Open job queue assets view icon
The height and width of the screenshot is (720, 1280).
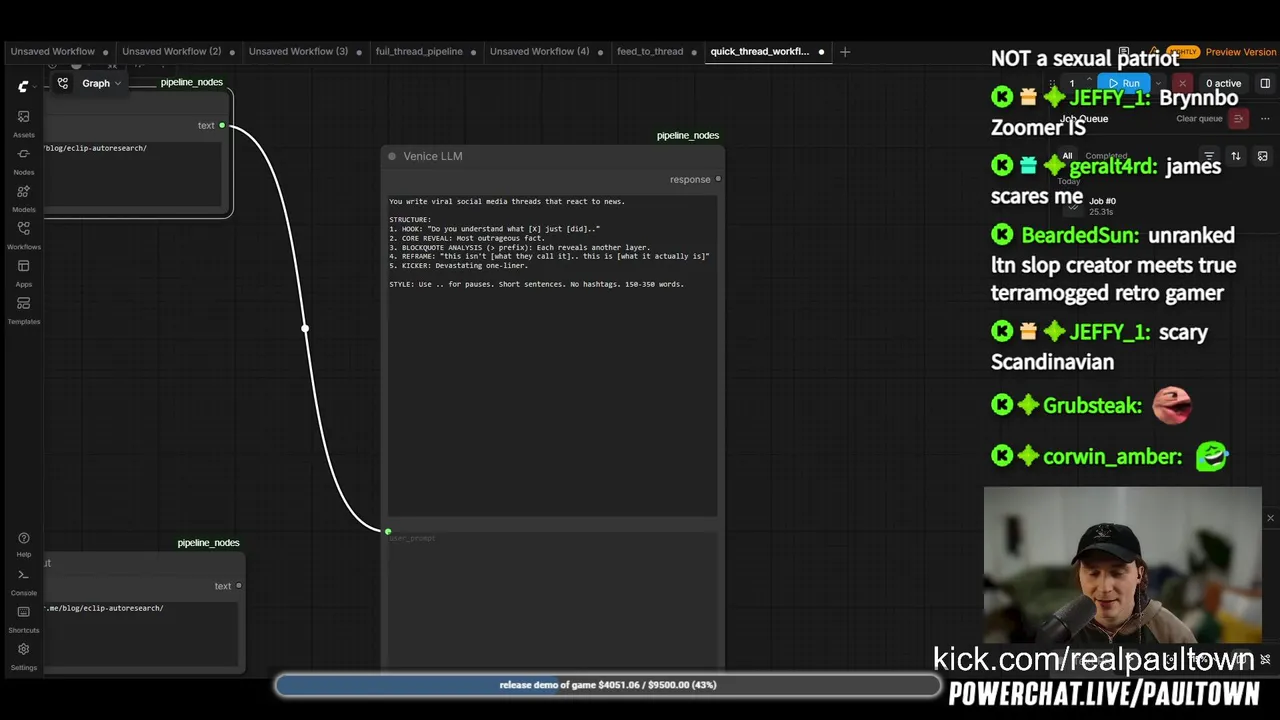tap(1263, 156)
